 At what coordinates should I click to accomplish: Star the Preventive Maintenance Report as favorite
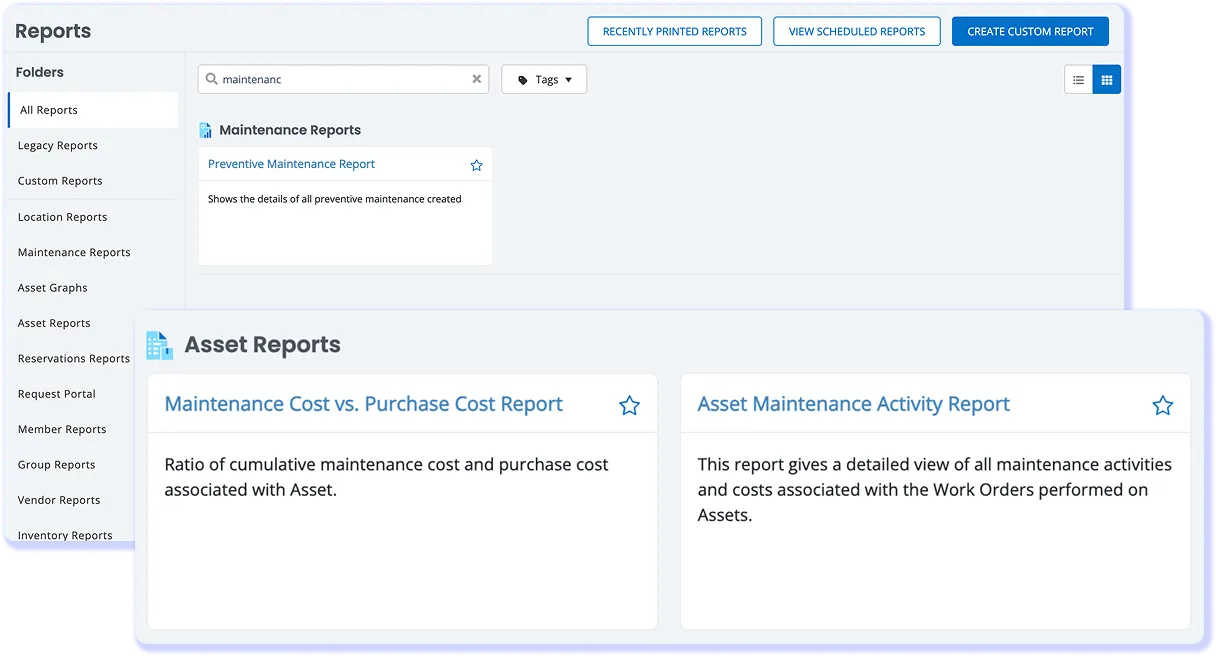(x=476, y=164)
